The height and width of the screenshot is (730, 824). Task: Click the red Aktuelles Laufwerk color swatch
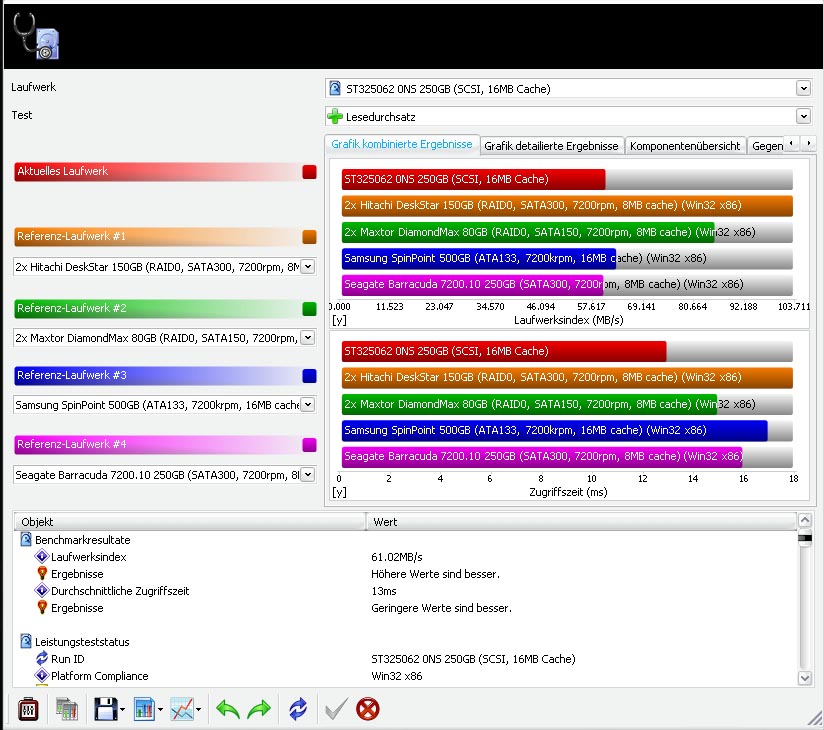(310, 172)
